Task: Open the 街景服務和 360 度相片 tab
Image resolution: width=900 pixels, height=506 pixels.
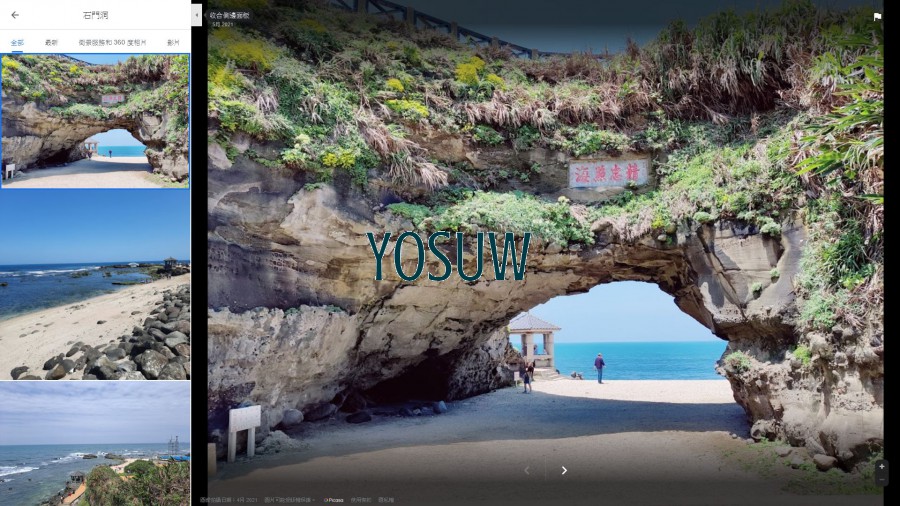Action: click(112, 43)
